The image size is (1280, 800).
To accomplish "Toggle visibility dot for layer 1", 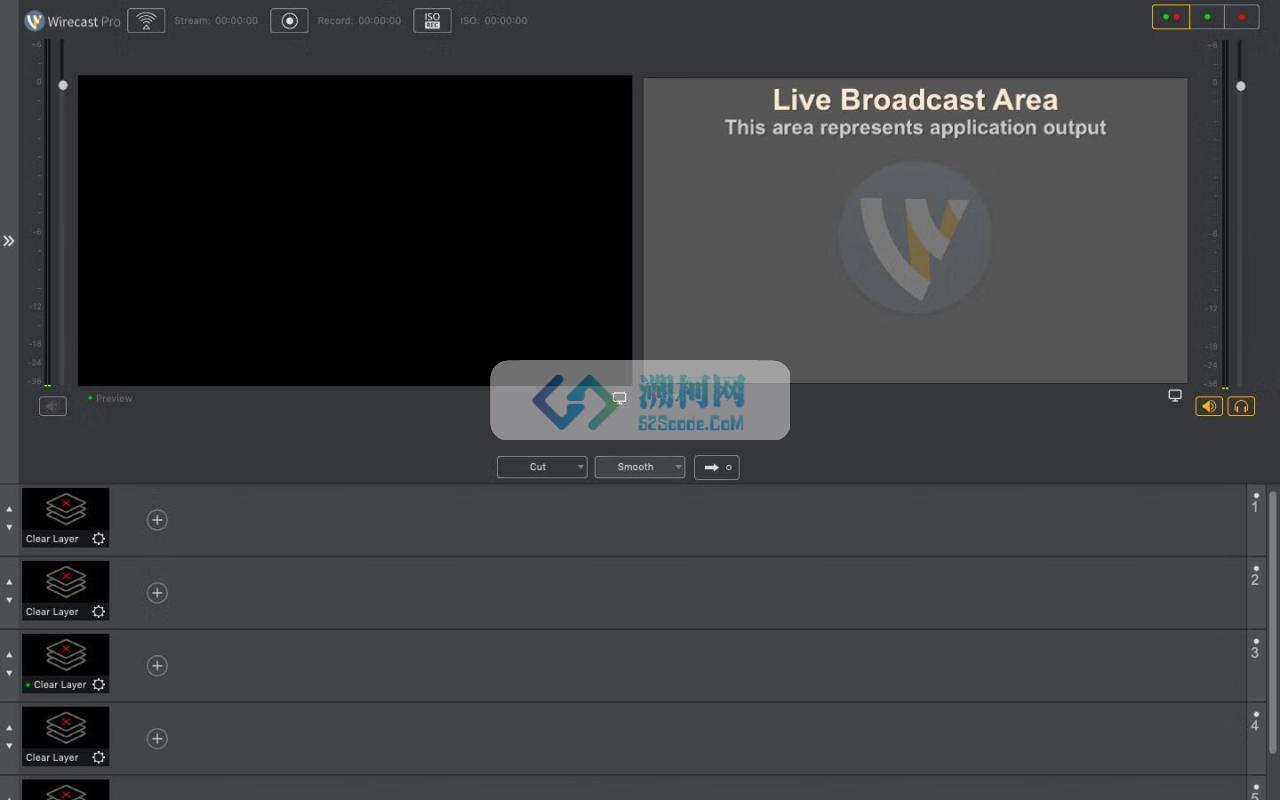I will tap(1256, 495).
